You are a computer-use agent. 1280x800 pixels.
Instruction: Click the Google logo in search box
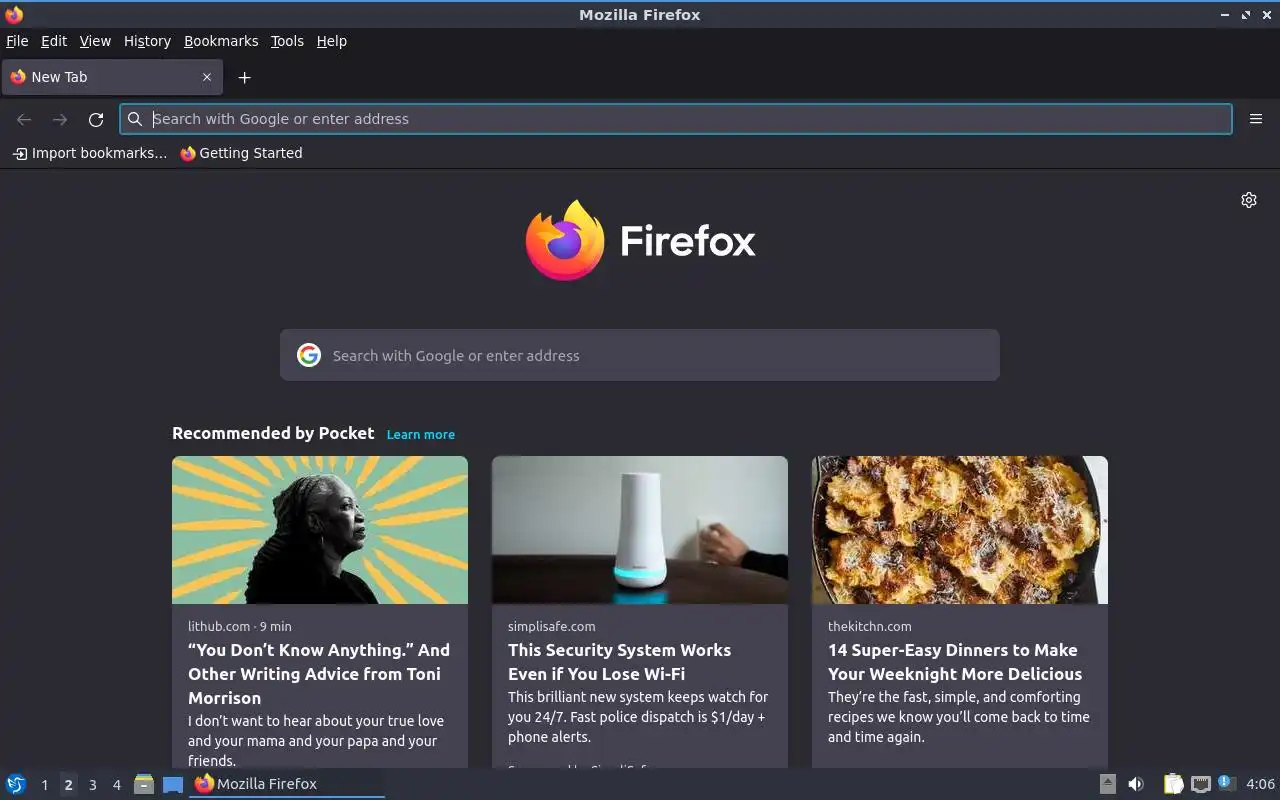point(309,355)
